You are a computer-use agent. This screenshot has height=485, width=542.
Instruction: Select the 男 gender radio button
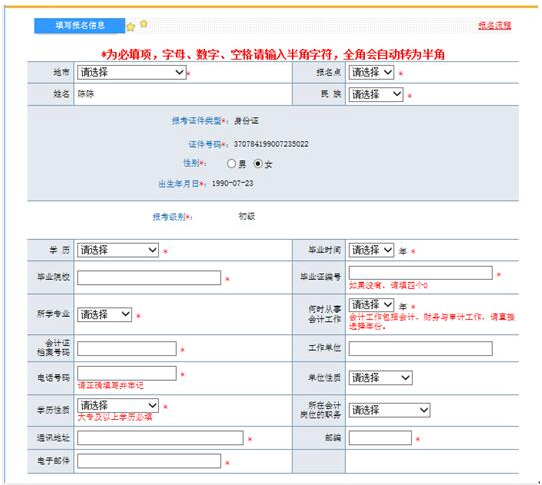click(231, 164)
